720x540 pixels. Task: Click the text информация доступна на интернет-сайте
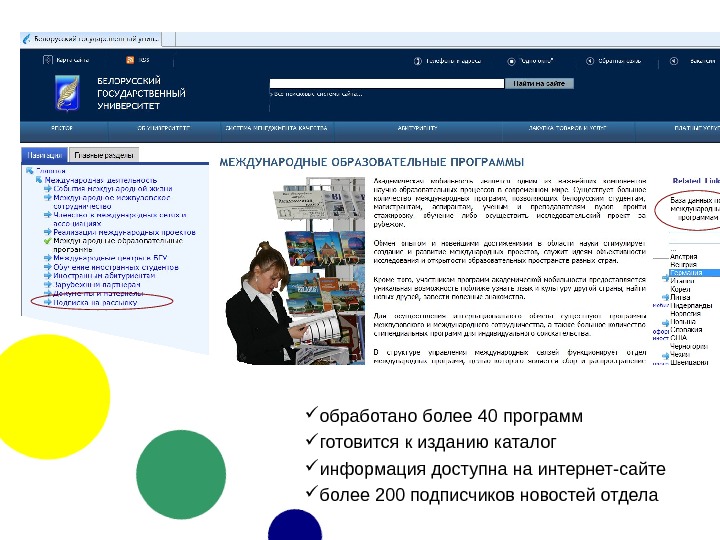click(492, 469)
